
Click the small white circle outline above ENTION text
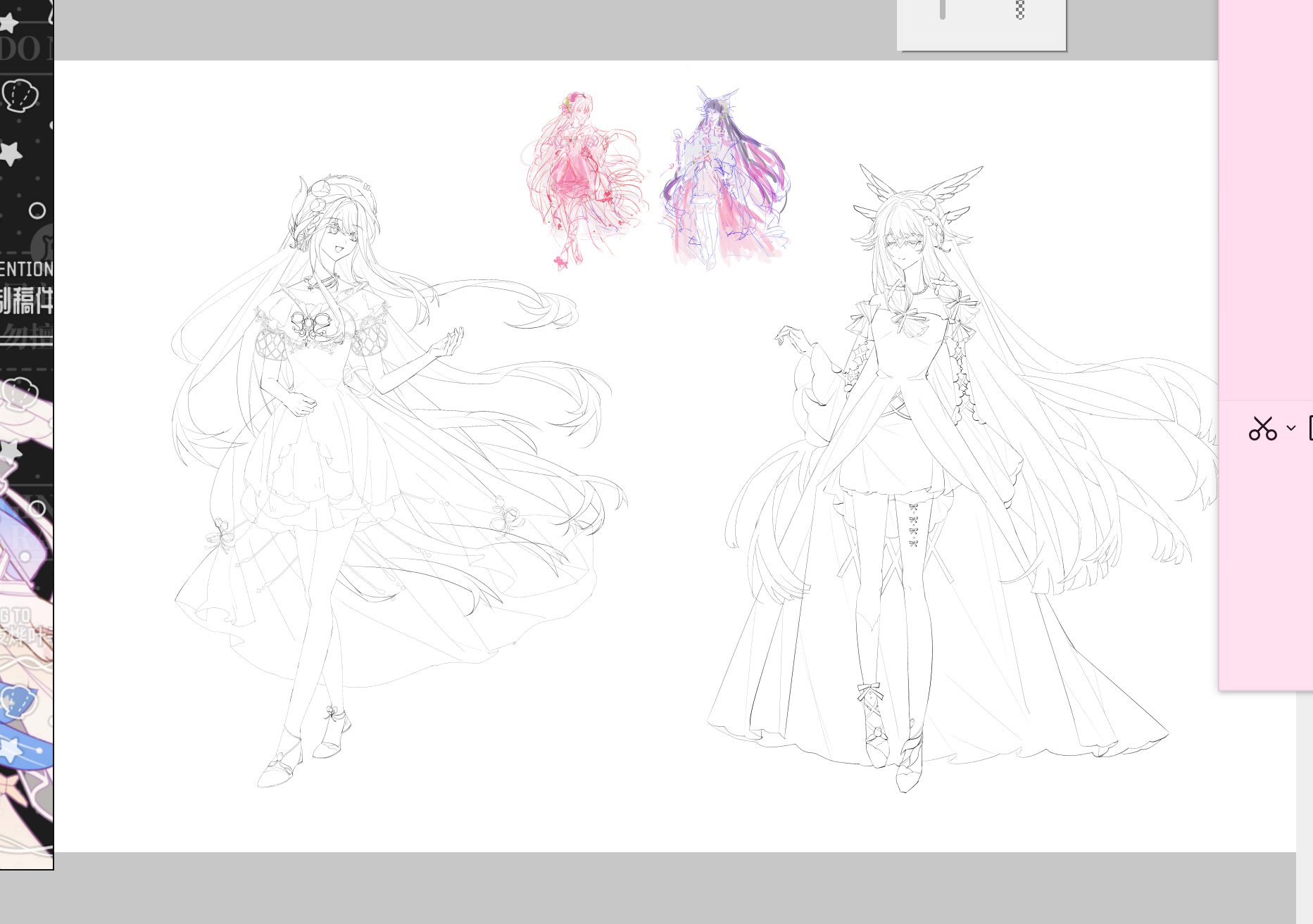point(37,210)
